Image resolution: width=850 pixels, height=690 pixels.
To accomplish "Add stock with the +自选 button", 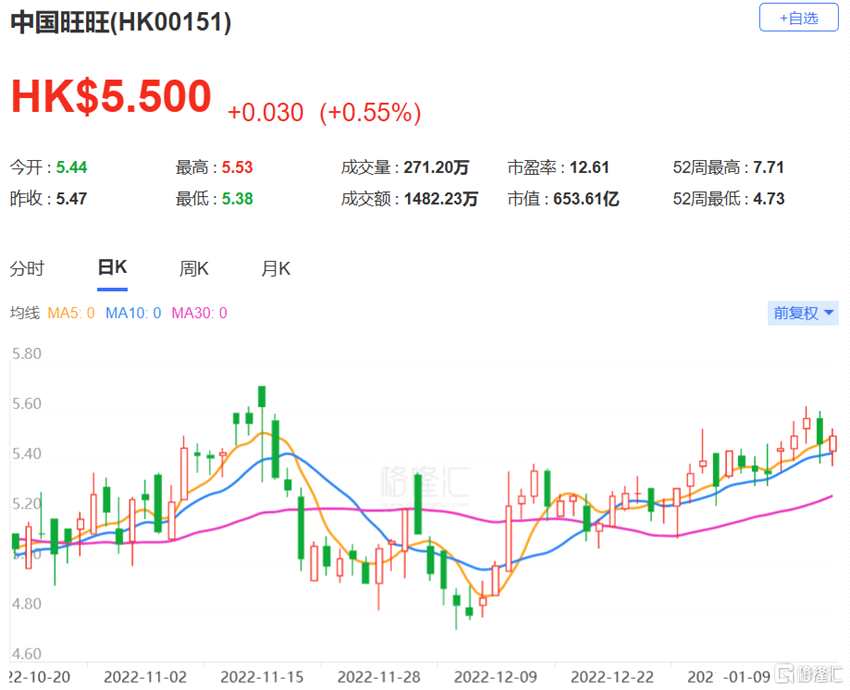I will [x=799, y=18].
